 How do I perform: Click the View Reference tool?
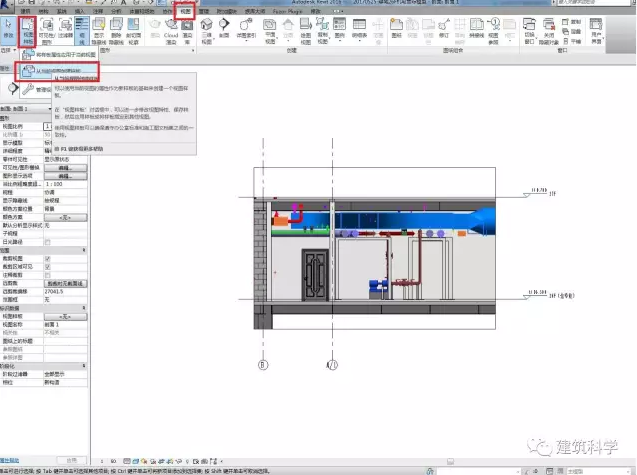coord(493,31)
